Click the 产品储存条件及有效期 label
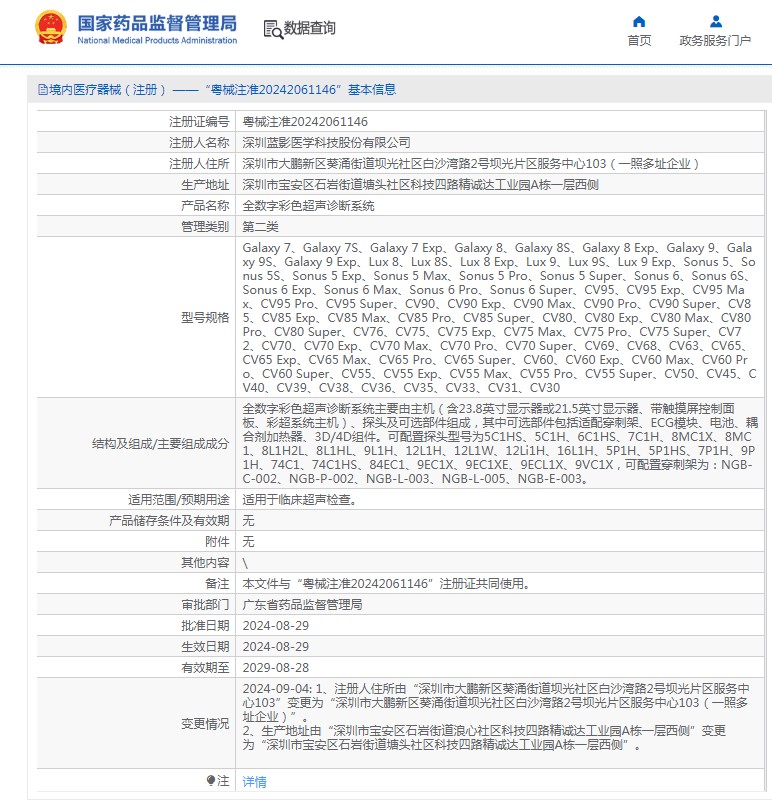This screenshot has height=809, width=772. tap(169, 521)
